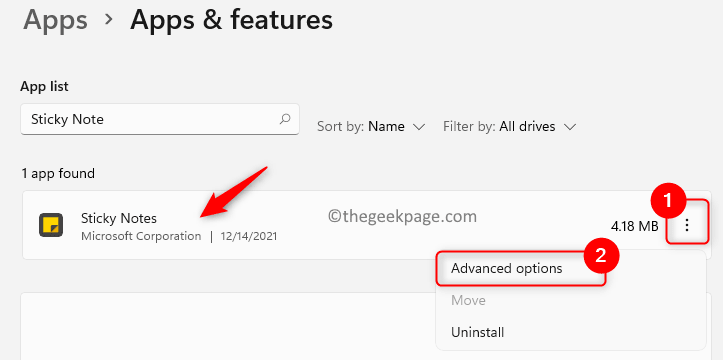Screen dimensions: 723x360
Task: Click the Microsoft Corporation publisher text
Action: pos(141,236)
